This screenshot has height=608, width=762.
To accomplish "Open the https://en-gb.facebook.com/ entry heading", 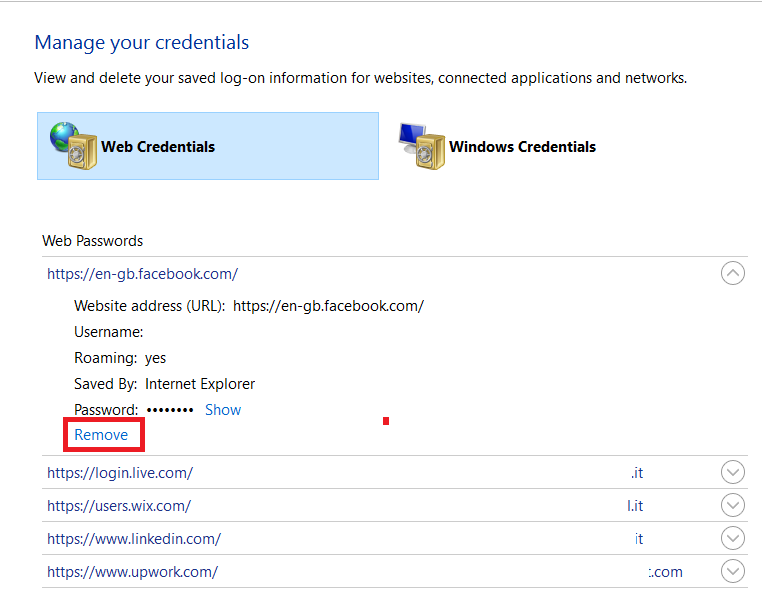I will point(142,274).
